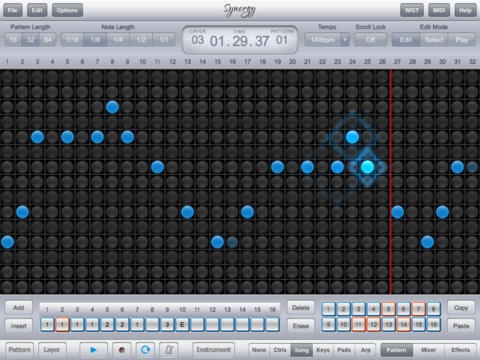Click the WIST button
This screenshot has width=480, height=360.
tap(412, 10)
